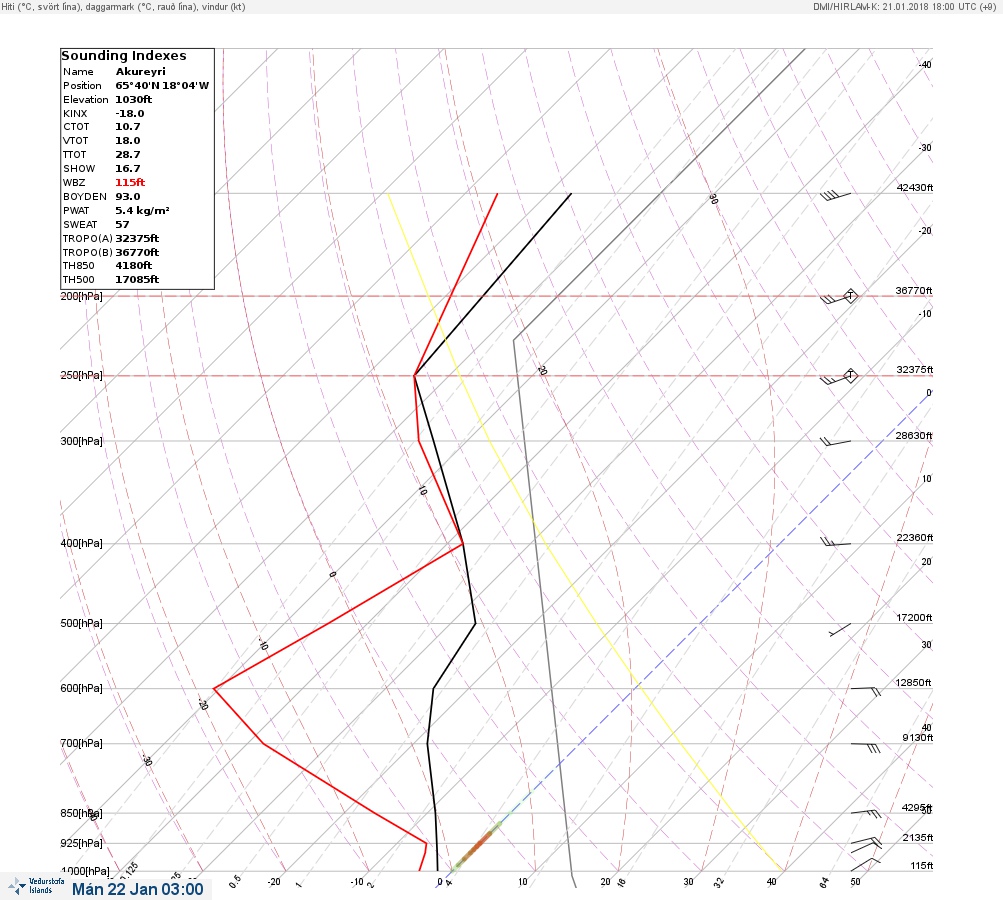Click the 2135ft altitude label

click(918, 837)
